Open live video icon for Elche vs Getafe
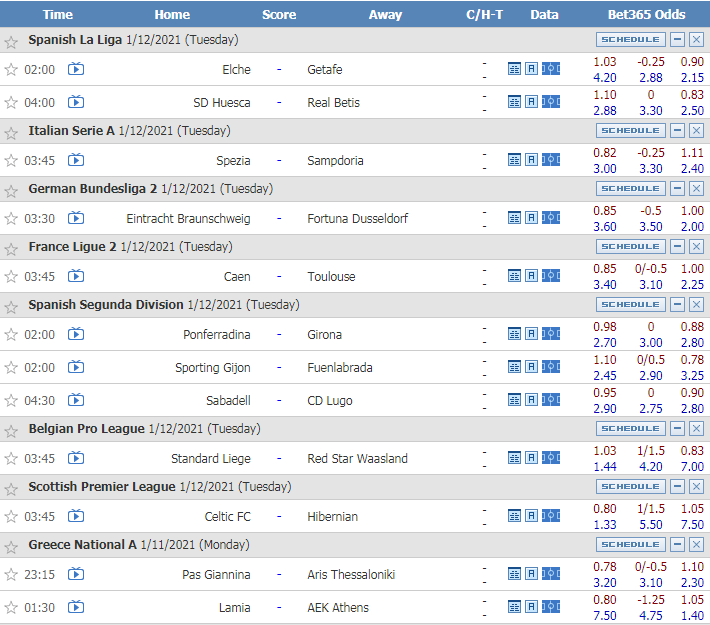This screenshot has width=710, height=625. tap(76, 69)
